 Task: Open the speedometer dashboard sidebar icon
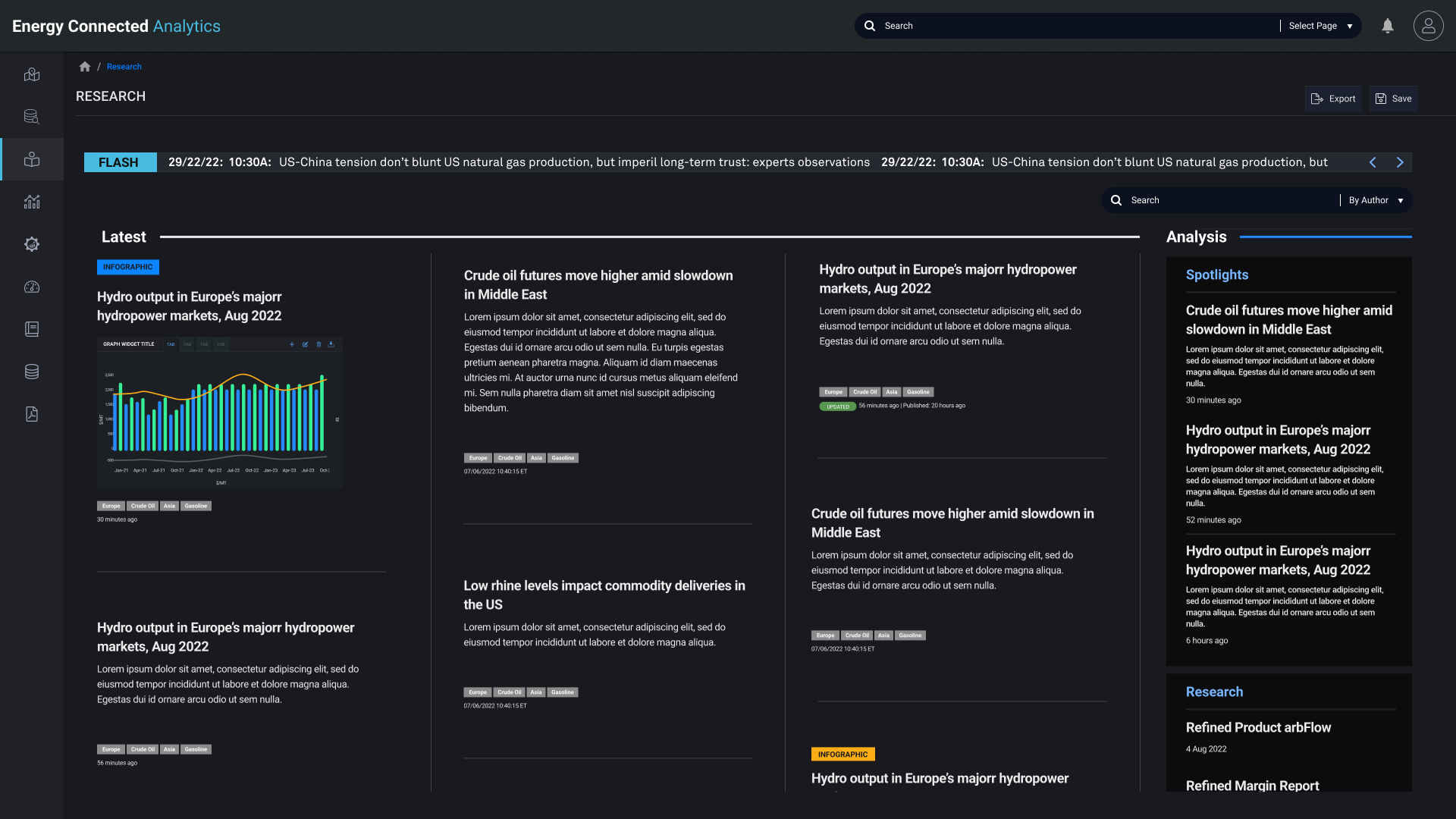[32, 287]
